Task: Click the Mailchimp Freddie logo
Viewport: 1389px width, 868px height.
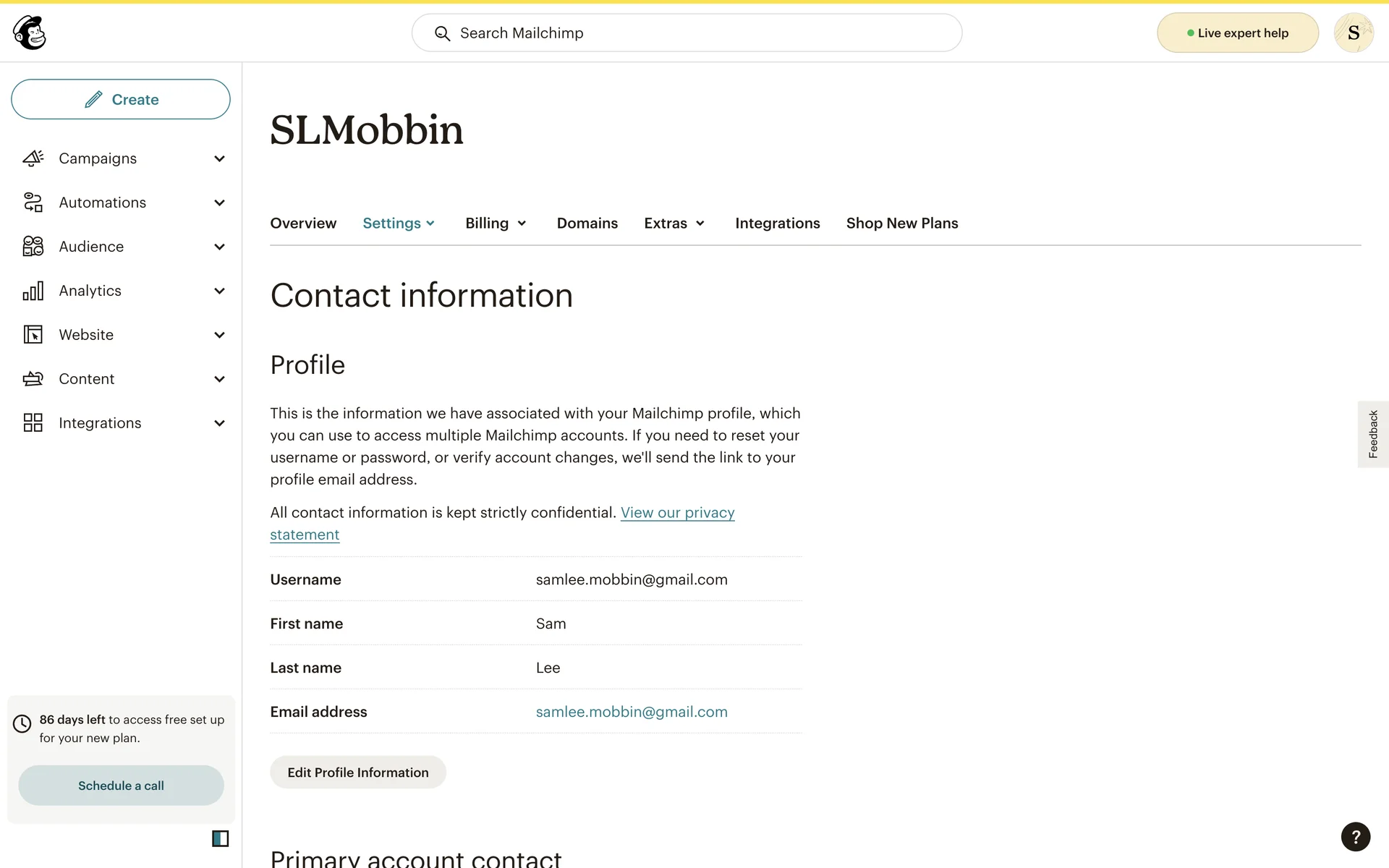Action: (x=30, y=33)
